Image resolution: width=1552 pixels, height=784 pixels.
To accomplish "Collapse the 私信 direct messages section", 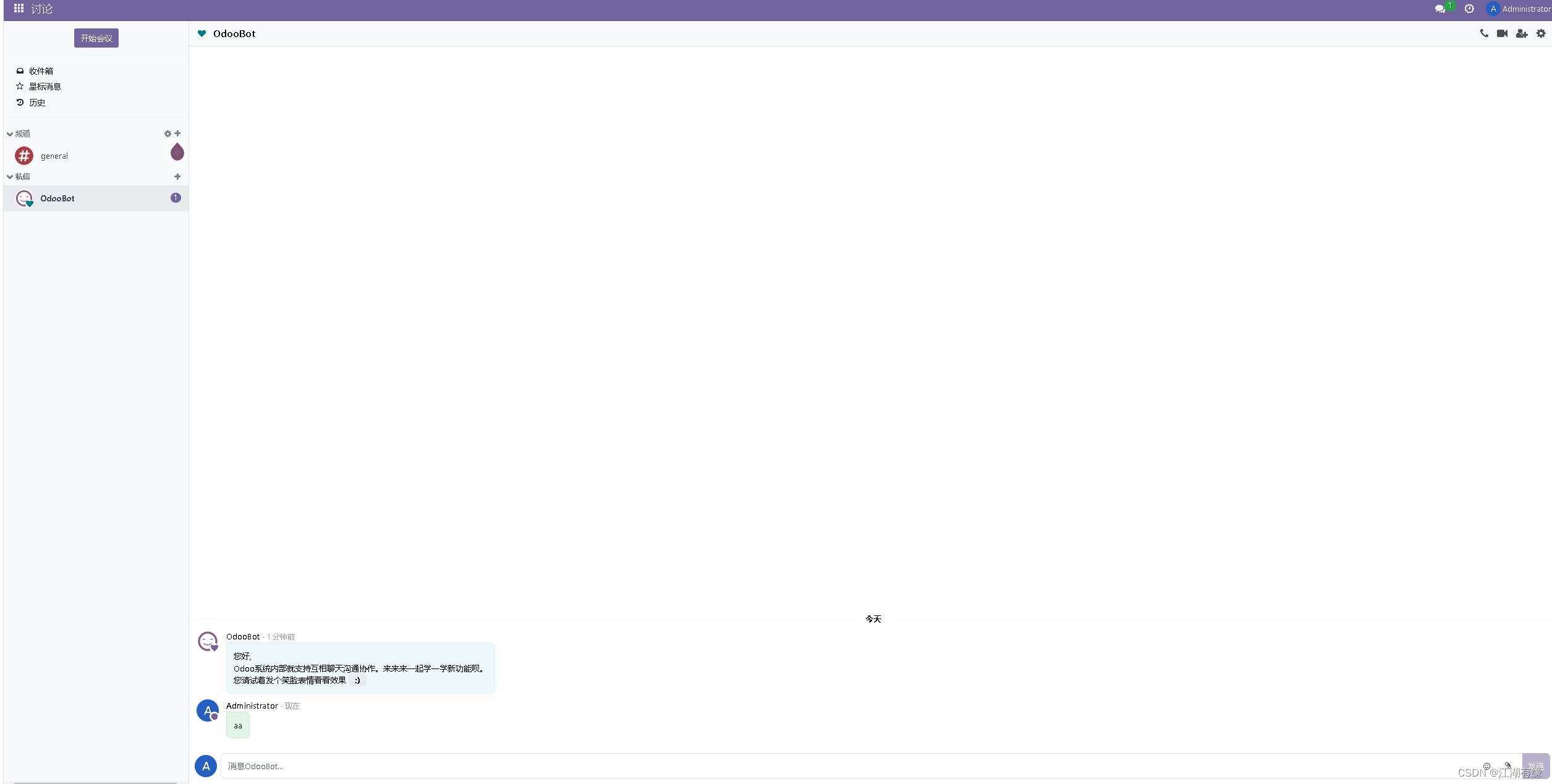I will pyautogui.click(x=19, y=177).
